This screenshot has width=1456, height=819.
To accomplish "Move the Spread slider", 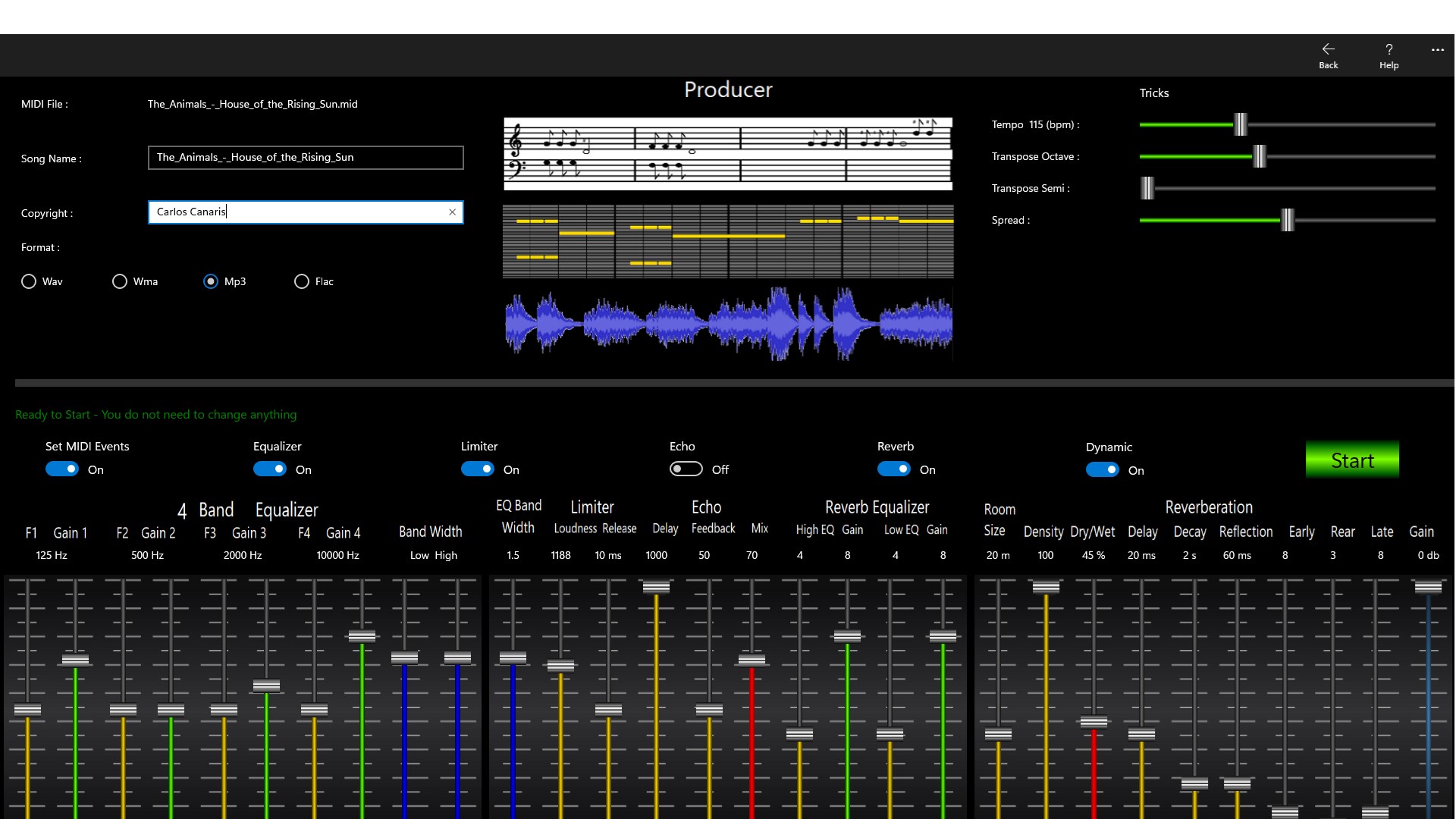I will click(1288, 221).
